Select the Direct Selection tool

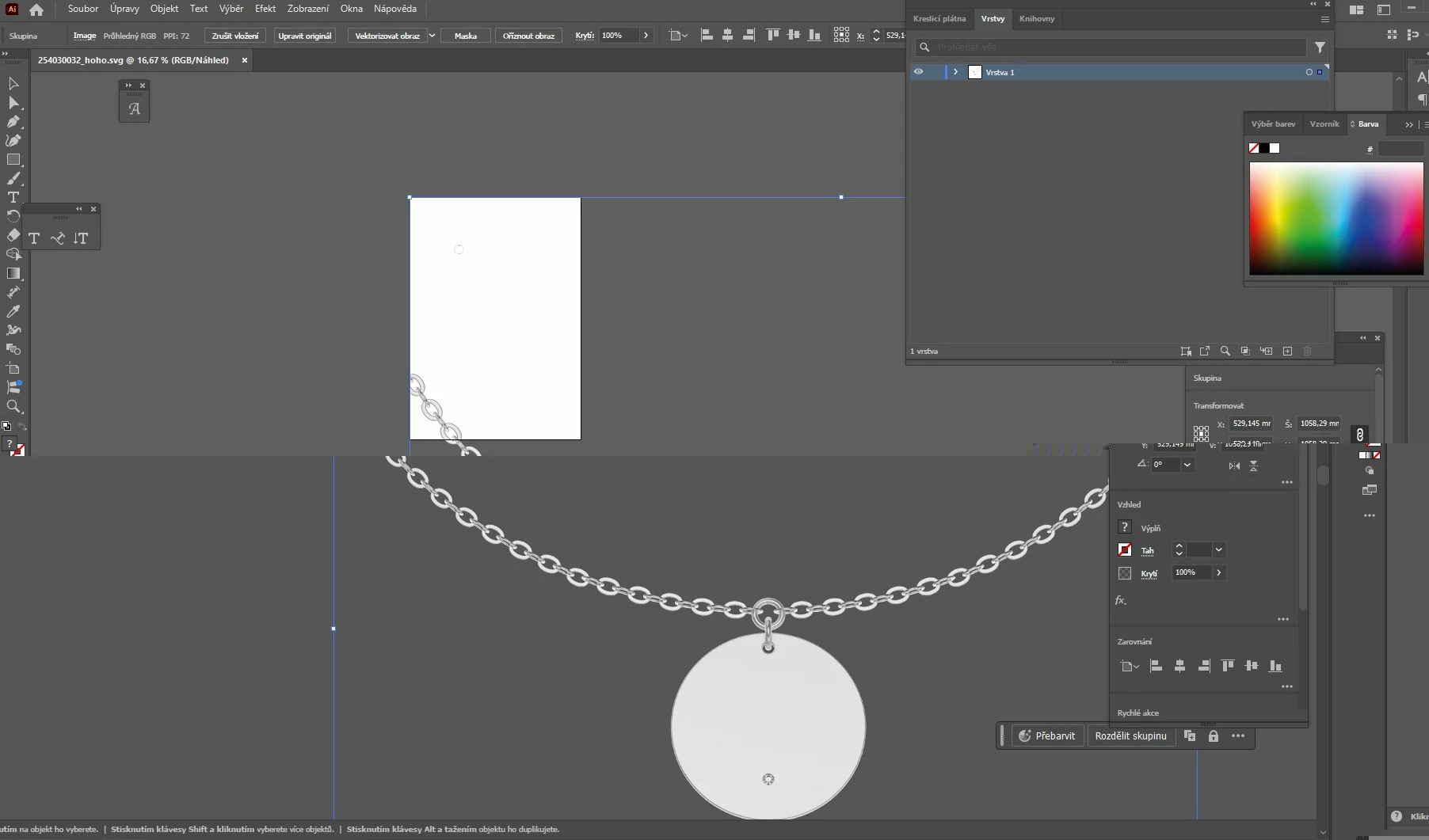13,102
